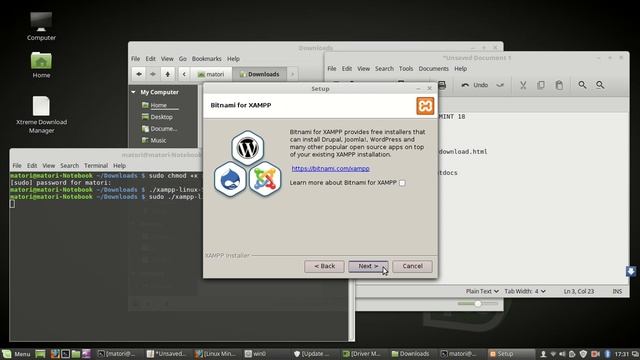Open the https://bitnami.com/xampp link
Viewport: 640px width, 360px height.
tap(330, 169)
